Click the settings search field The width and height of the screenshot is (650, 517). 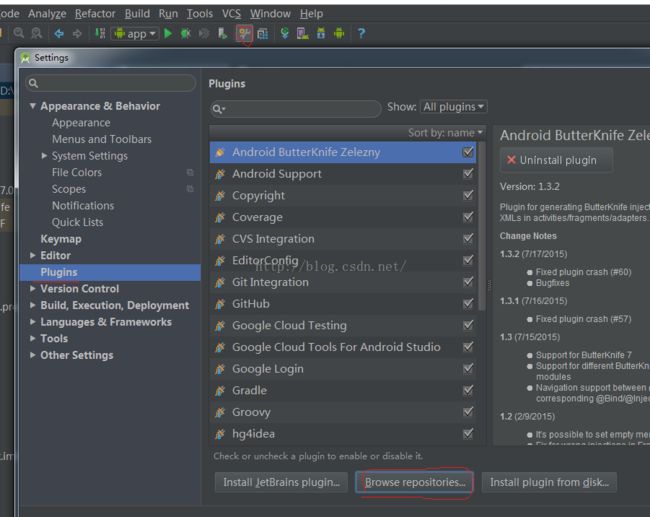click(110, 83)
